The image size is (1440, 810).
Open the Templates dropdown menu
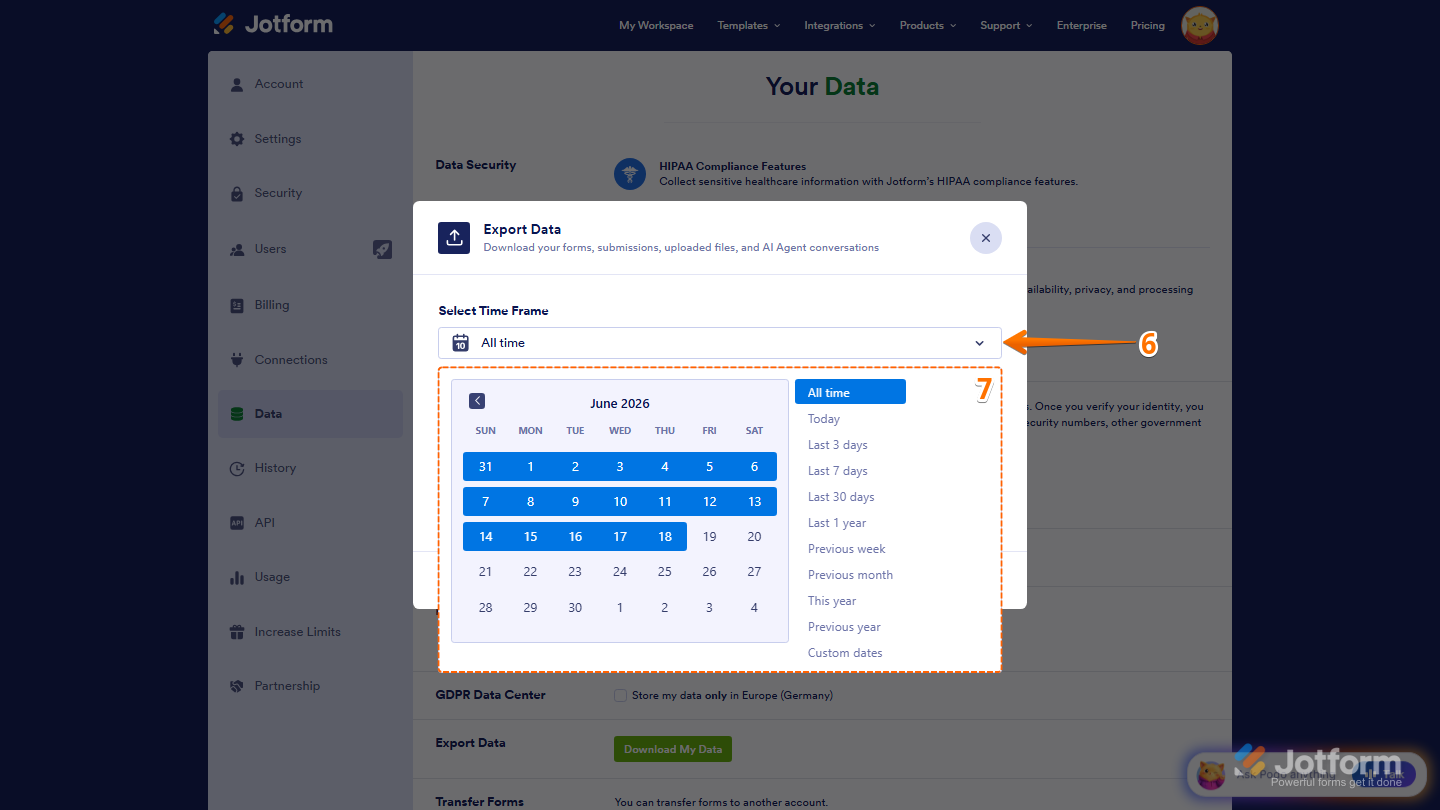tap(749, 25)
